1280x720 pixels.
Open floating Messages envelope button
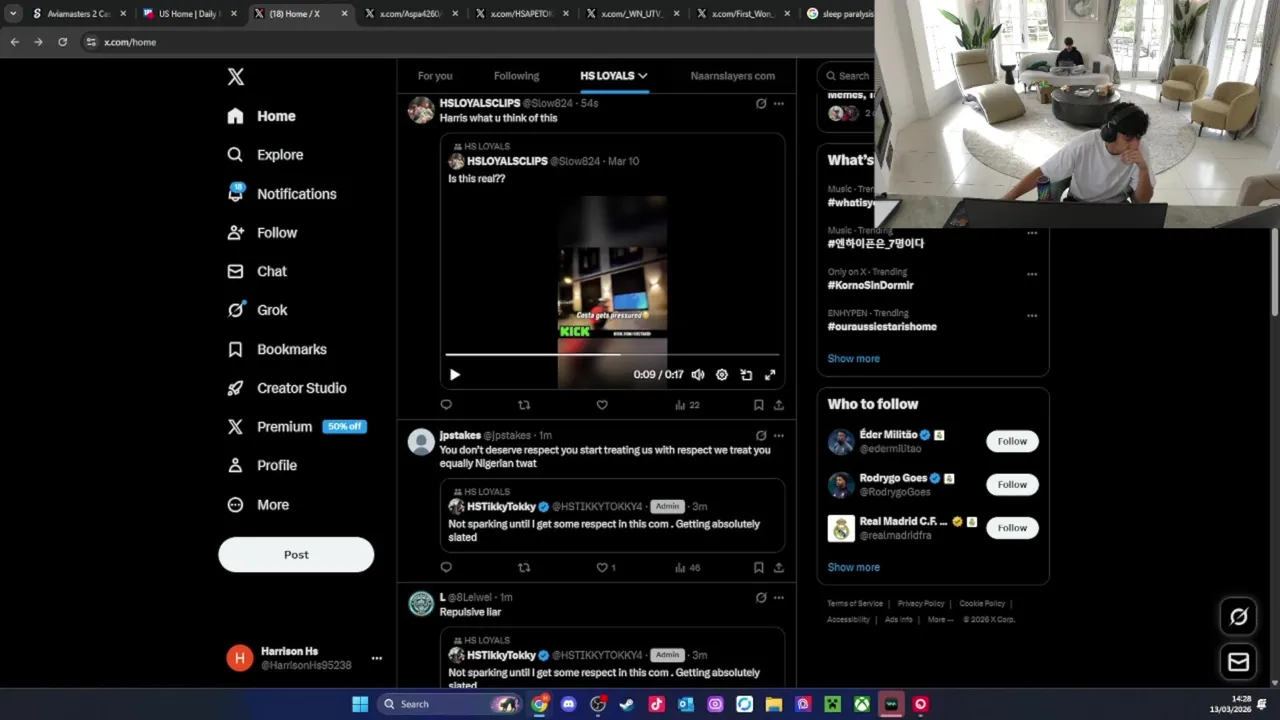coord(1239,661)
